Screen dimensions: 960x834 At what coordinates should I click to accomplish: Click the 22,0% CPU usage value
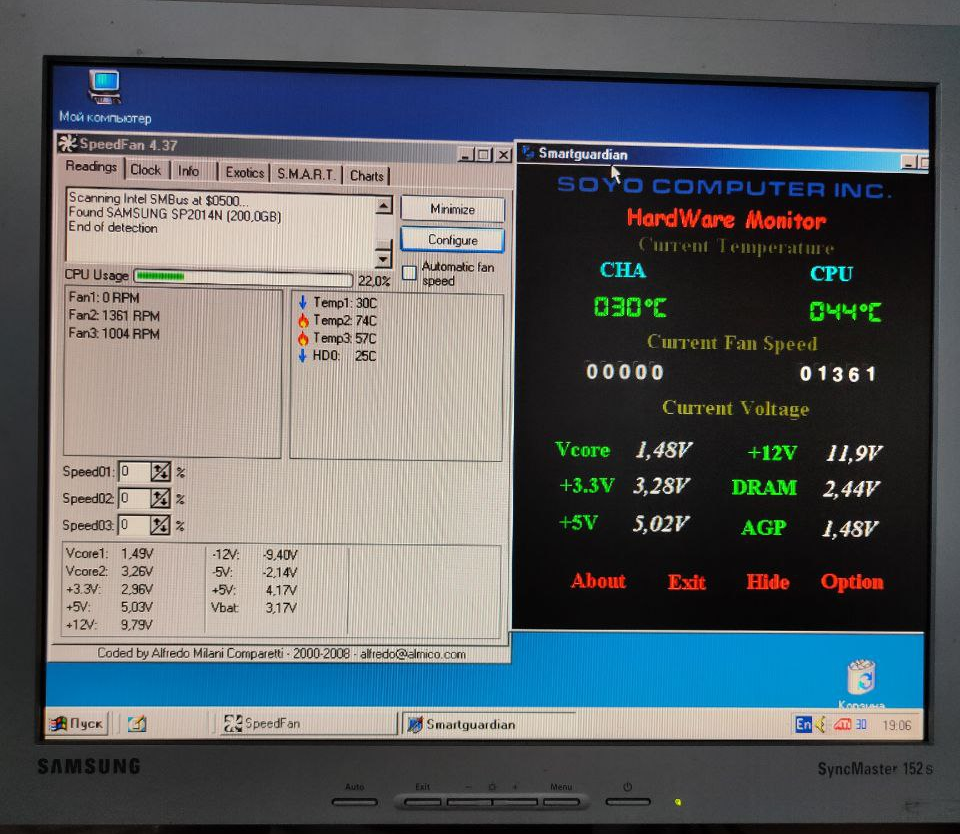tap(373, 281)
